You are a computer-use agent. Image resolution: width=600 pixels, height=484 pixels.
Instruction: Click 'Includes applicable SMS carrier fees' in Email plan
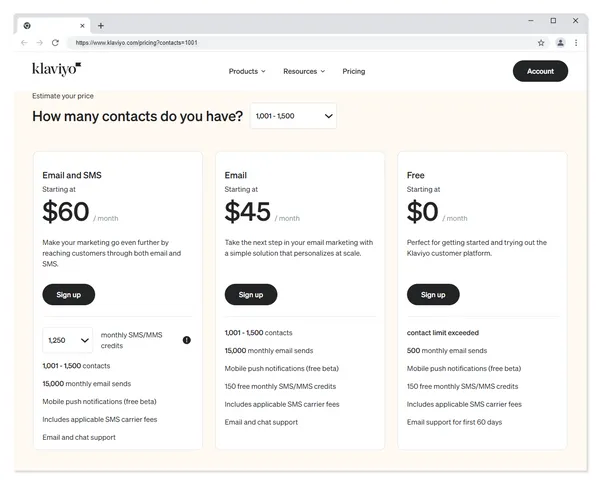pos(282,404)
